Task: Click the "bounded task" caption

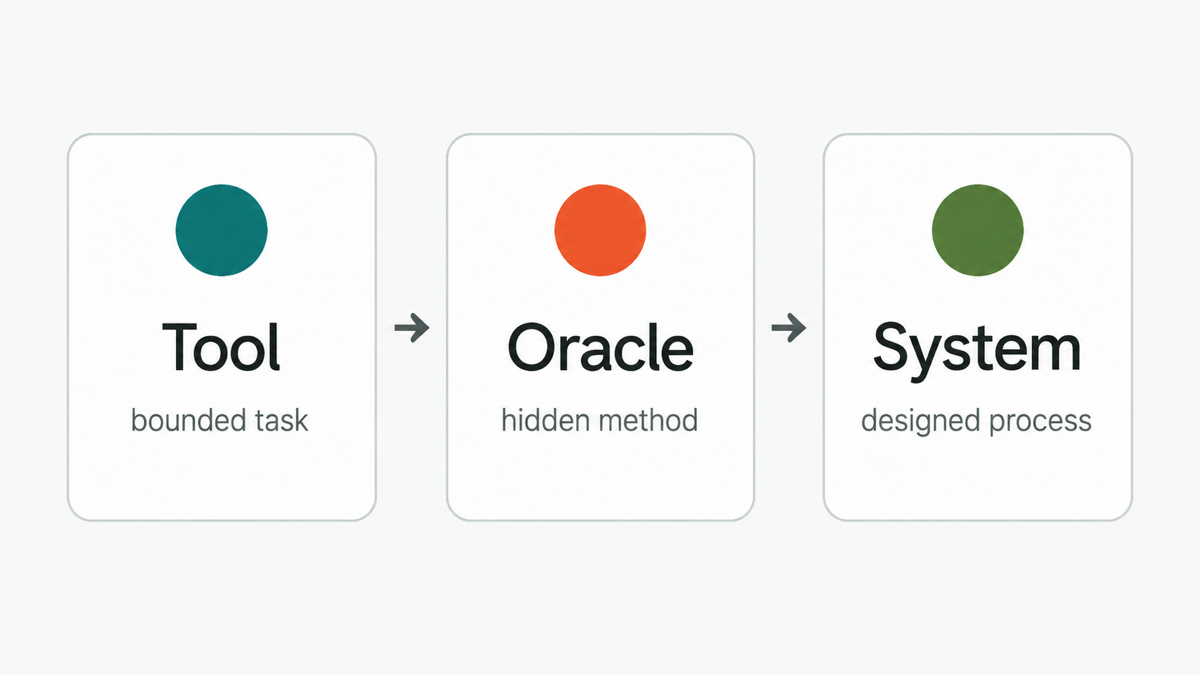Action: (x=220, y=420)
